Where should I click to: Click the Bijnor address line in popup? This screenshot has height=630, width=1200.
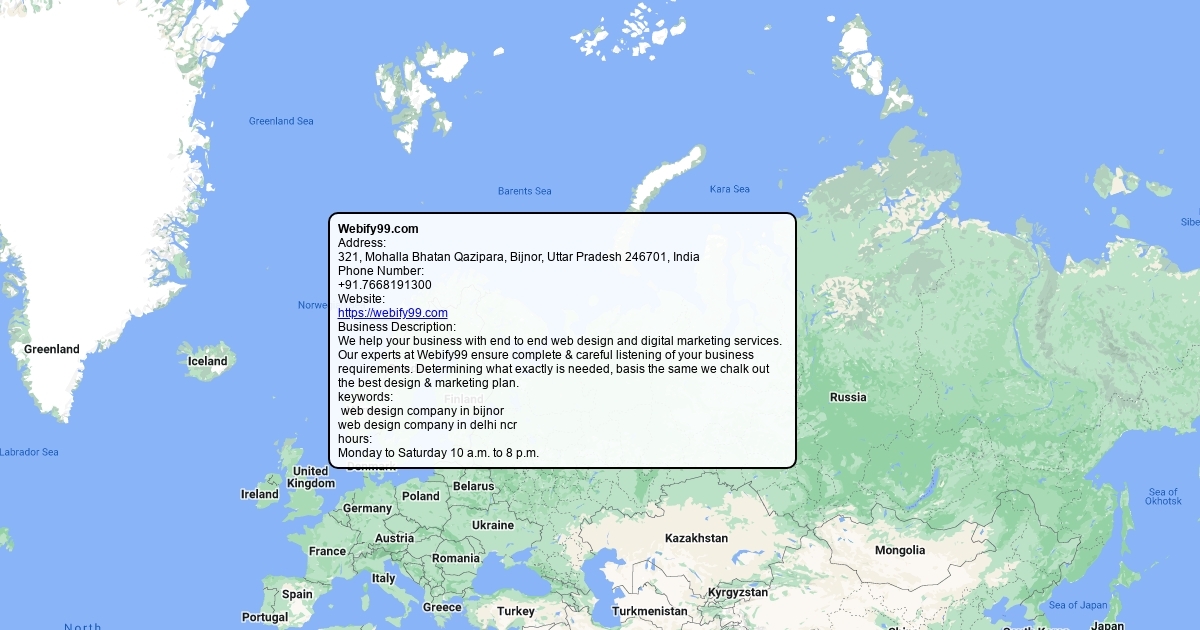pos(518,257)
